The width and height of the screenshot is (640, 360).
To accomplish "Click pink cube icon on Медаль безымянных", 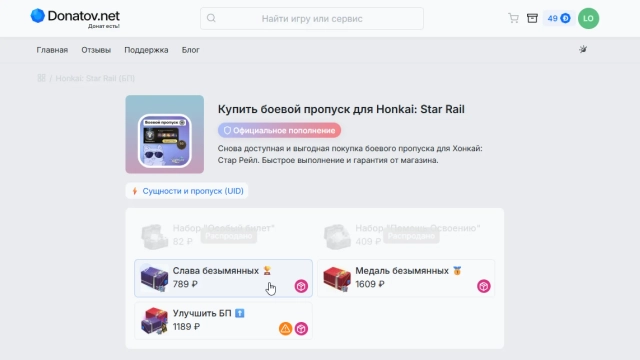I will [484, 286].
